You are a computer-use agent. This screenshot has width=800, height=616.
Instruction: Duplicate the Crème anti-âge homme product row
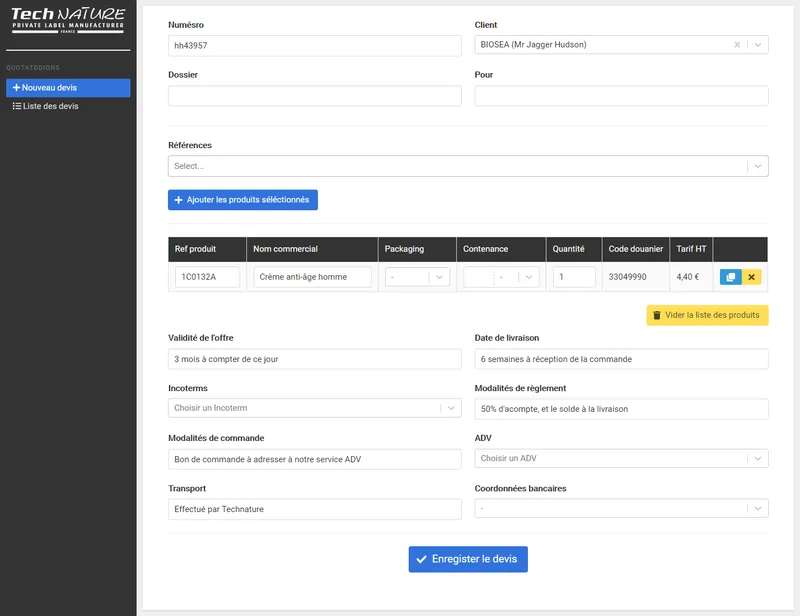click(x=731, y=277)
